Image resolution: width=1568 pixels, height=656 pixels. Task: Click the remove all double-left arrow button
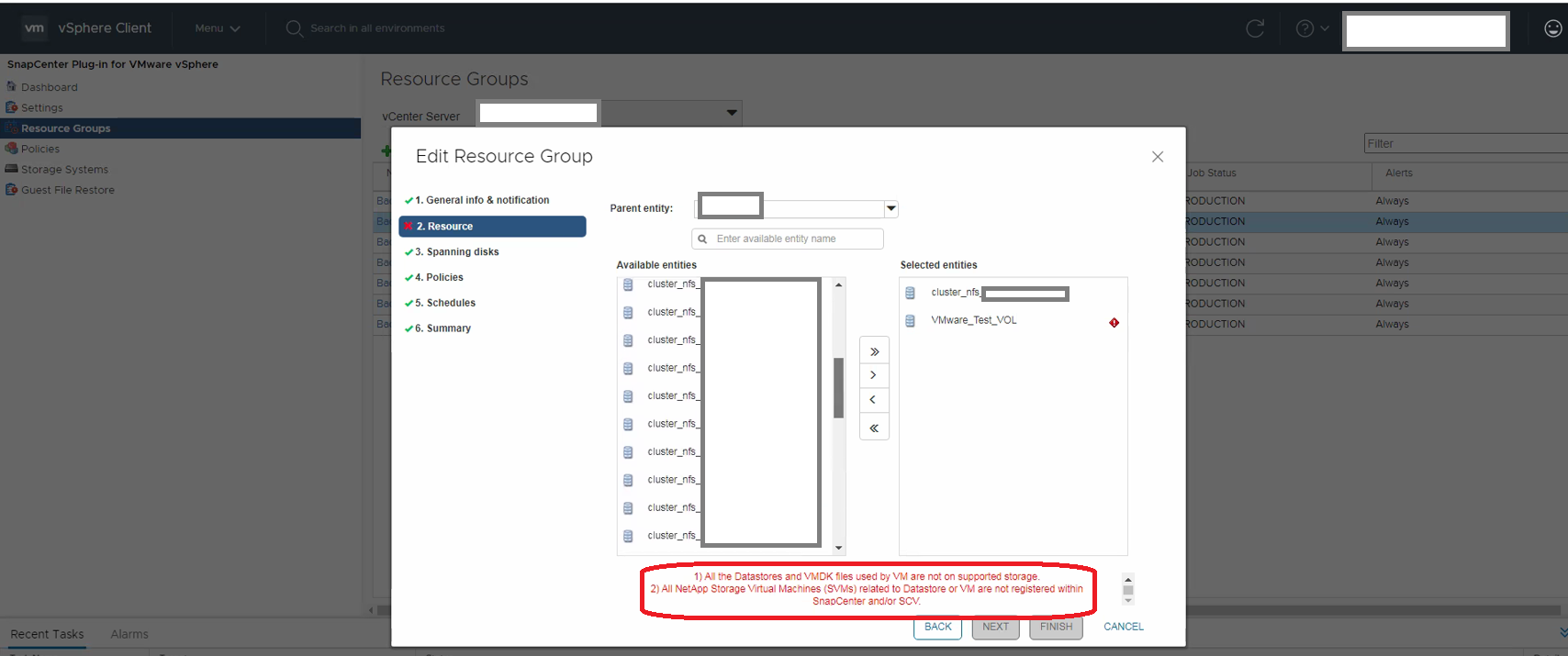[x=874, y=428]
